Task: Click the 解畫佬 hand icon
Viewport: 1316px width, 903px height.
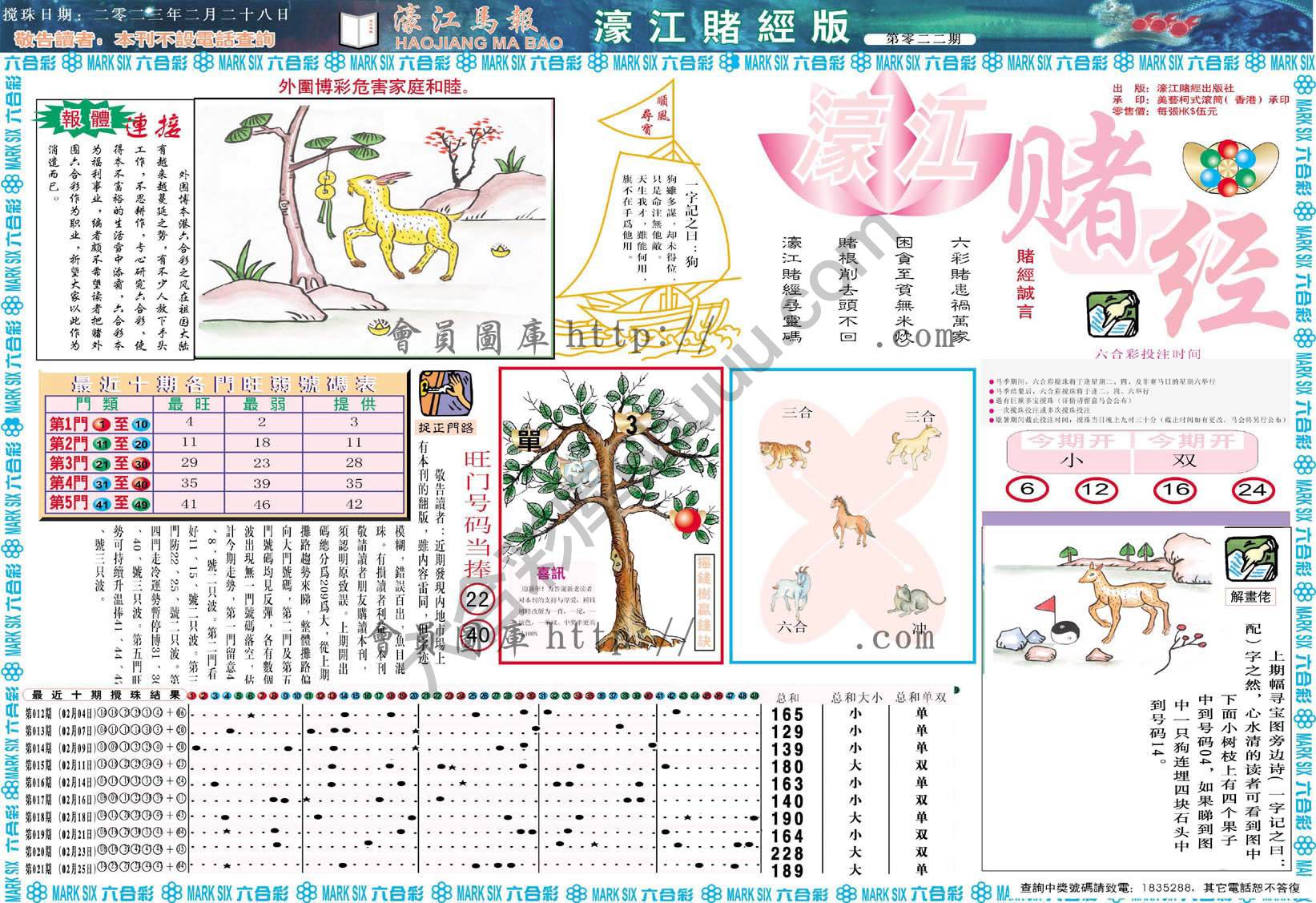Action: [x=1251, y=558]
